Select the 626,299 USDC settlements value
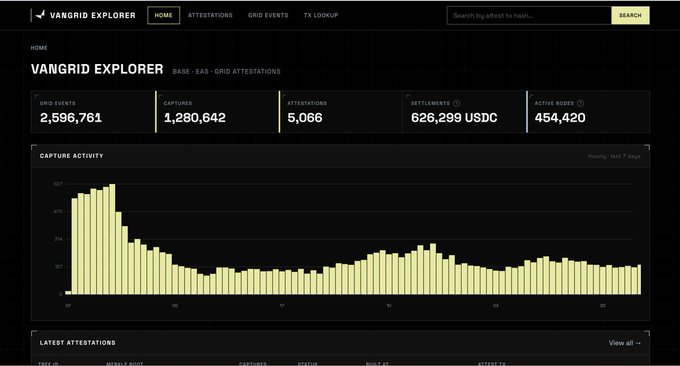Viewport: 680px width, 366px height. 454,118
